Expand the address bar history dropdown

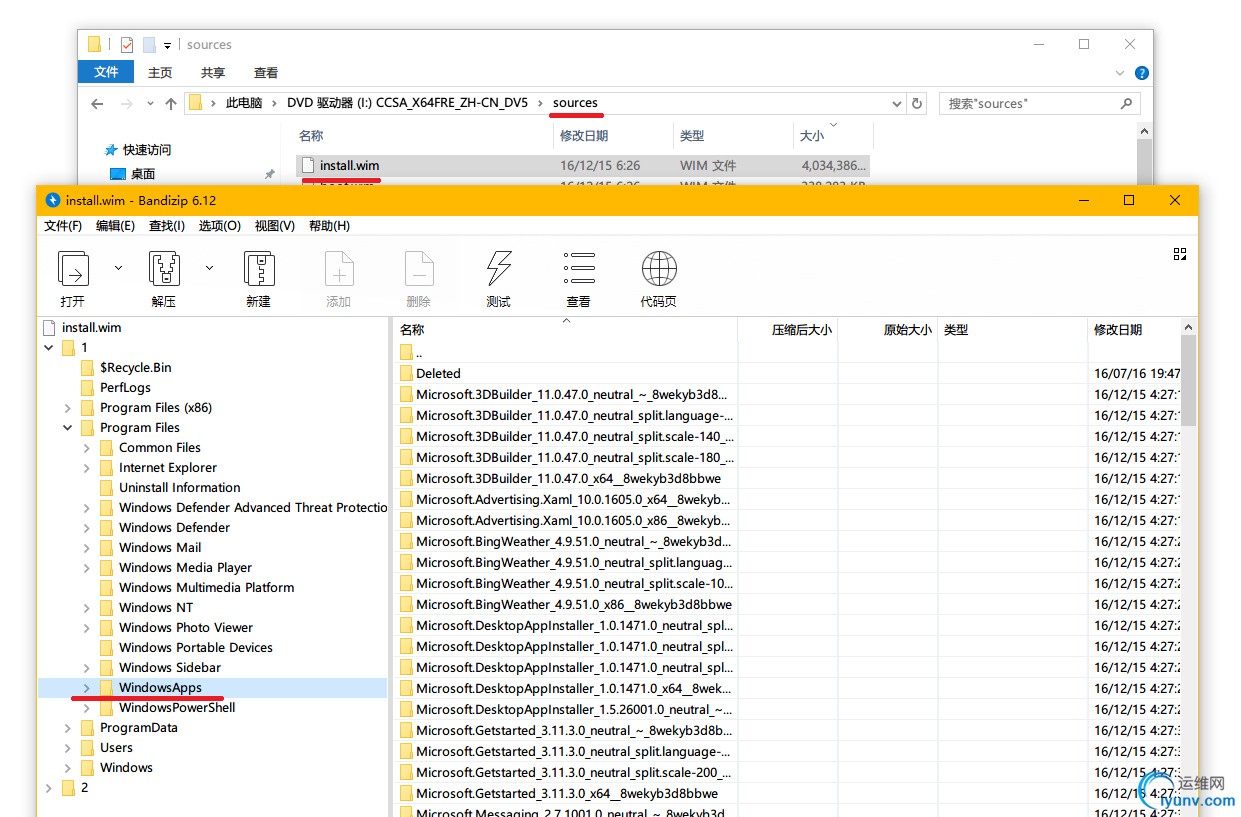point(895,103)
